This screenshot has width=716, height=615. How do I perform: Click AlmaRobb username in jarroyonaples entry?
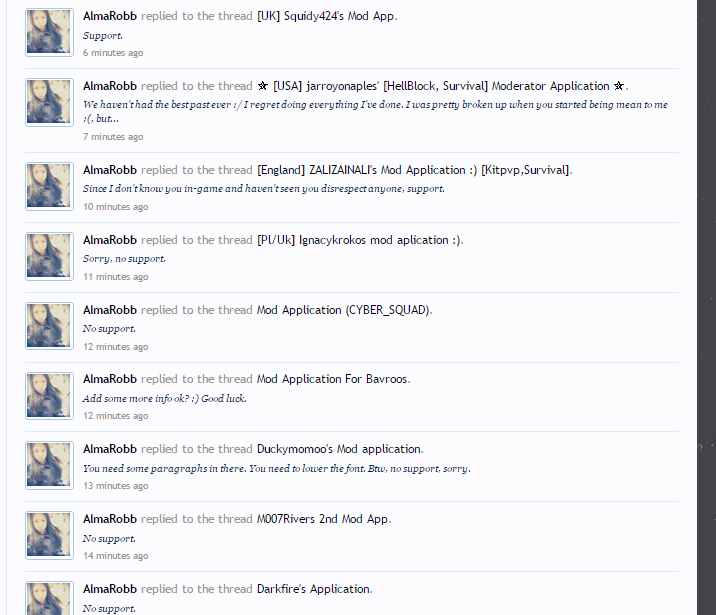[110, 86]
